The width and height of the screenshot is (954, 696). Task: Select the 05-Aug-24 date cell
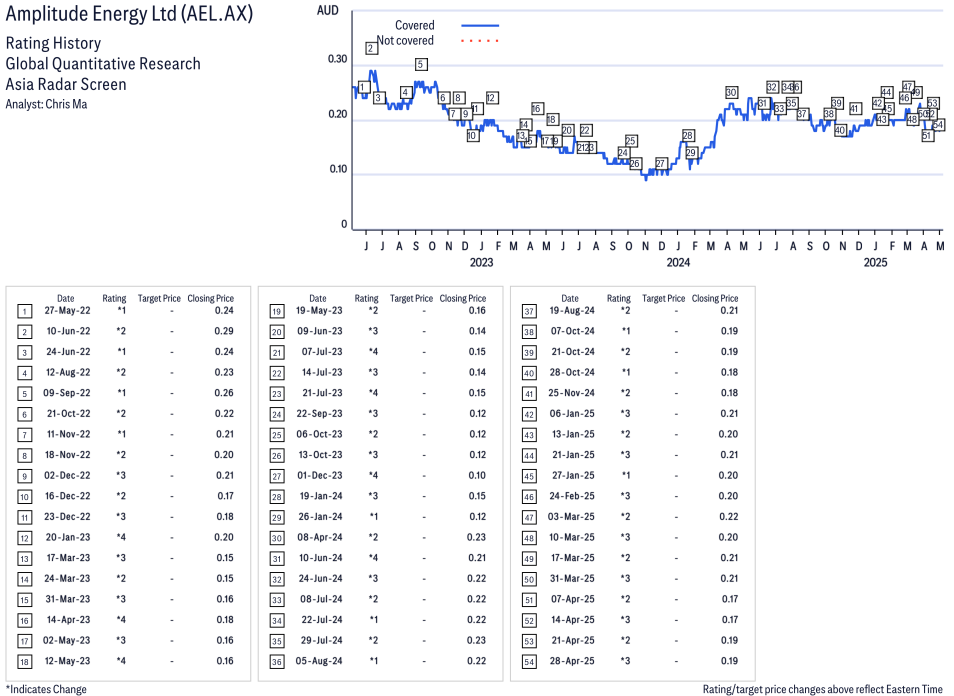click(319, 661)
